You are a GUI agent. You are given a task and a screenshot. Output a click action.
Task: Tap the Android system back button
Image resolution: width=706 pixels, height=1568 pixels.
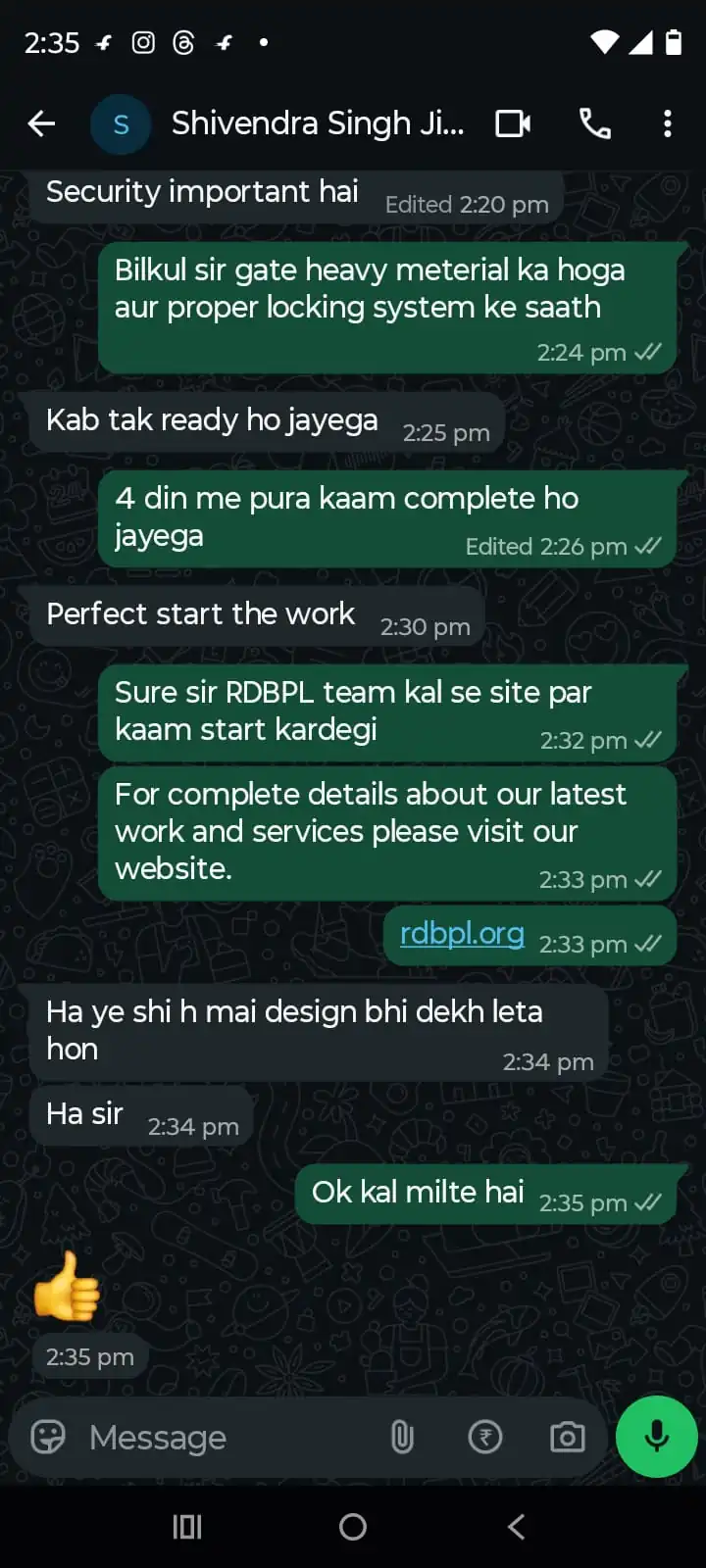coord(517,1527)
